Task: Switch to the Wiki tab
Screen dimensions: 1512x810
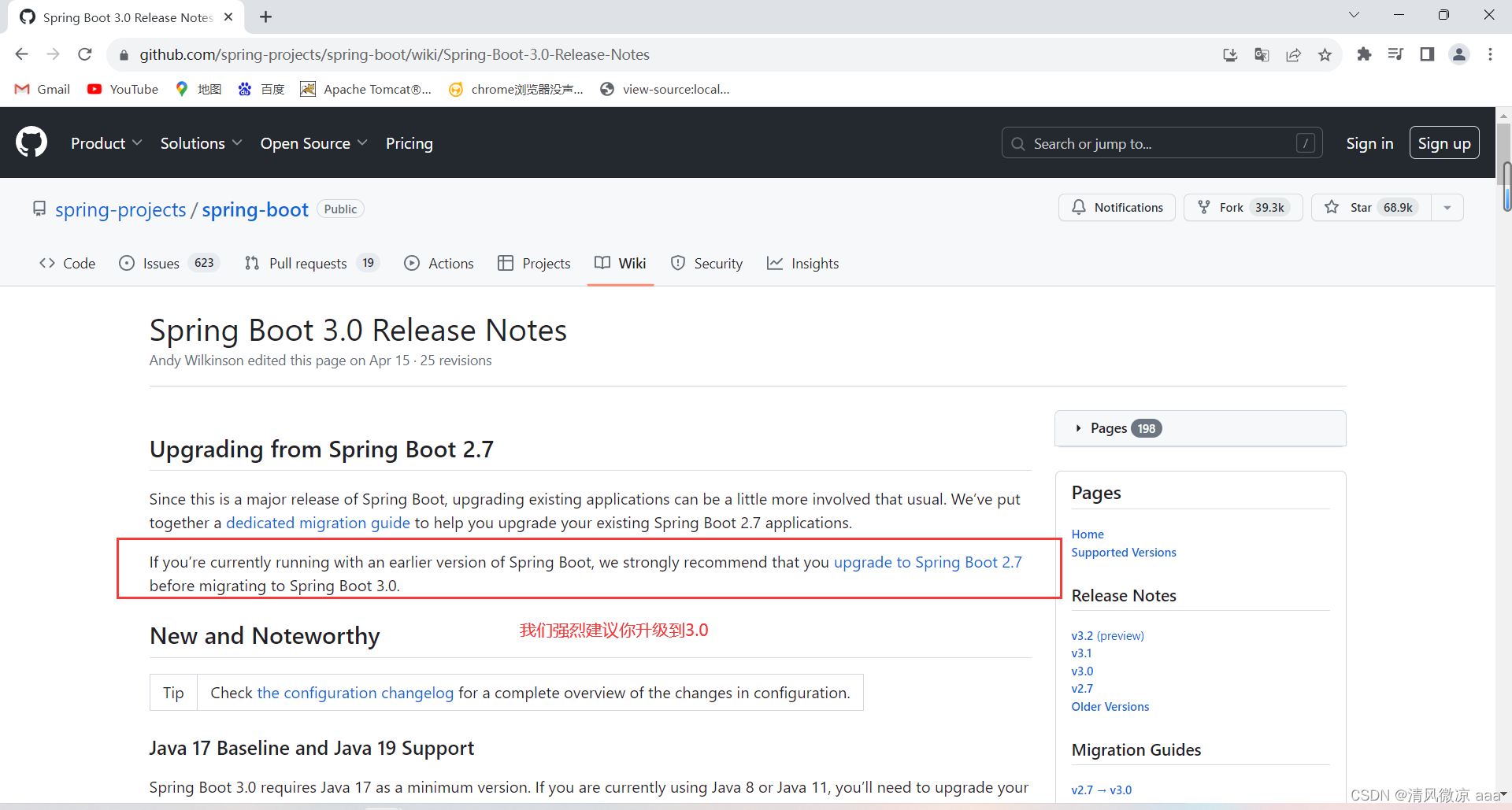Action: pos(621,263)
